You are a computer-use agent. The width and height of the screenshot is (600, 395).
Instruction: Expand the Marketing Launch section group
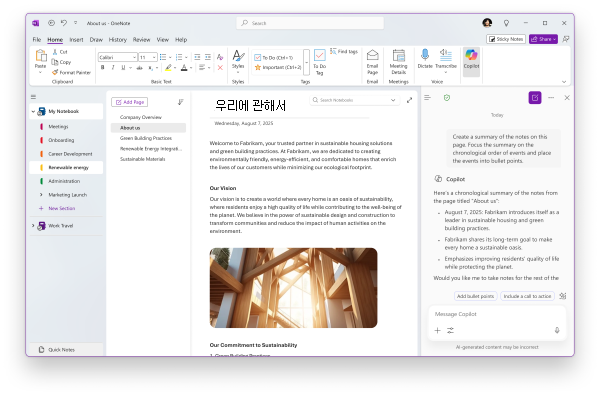point(41,195)
